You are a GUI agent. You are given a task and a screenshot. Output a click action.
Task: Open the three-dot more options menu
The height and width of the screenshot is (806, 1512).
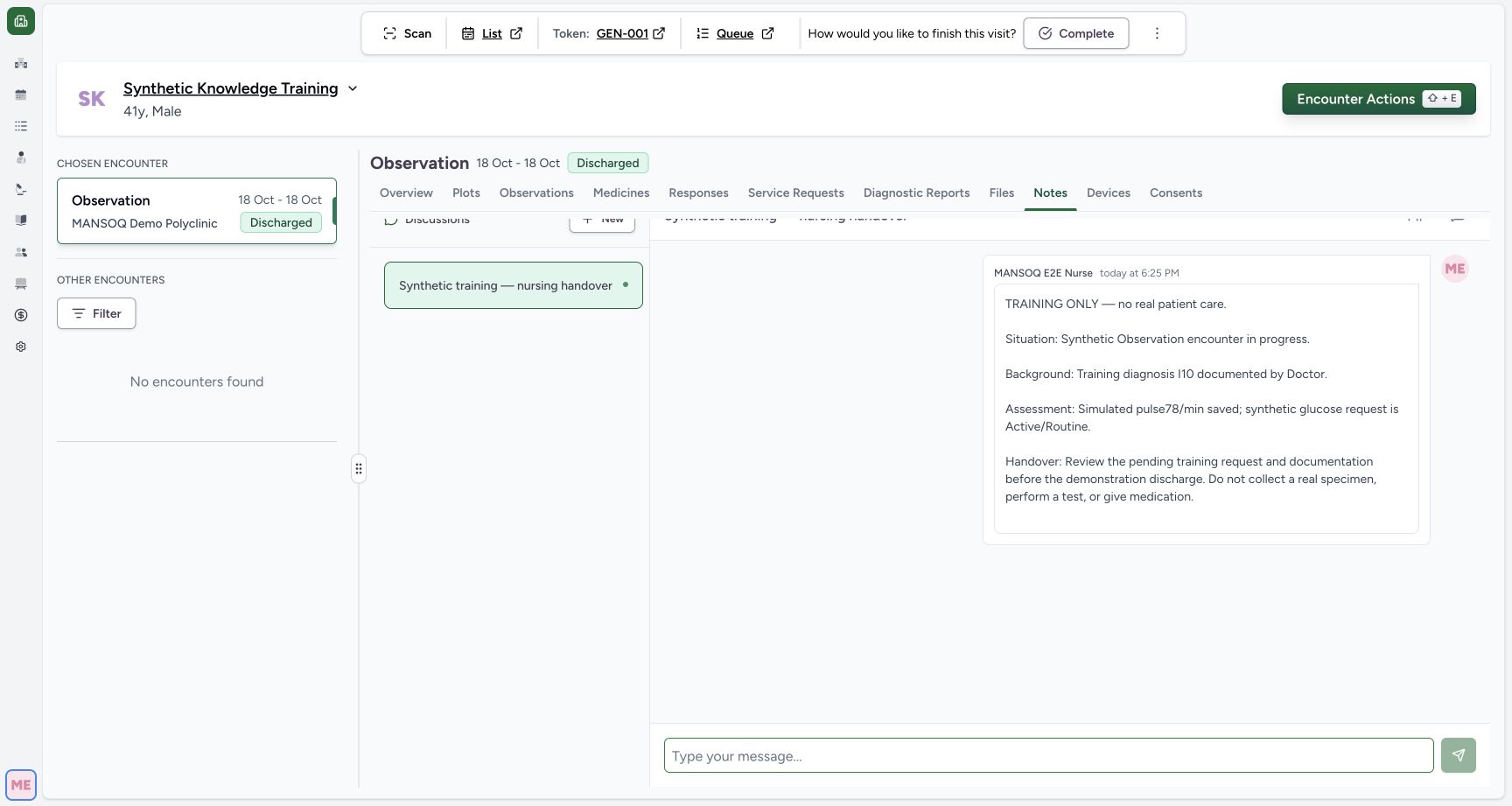(x=1157, y=33)
